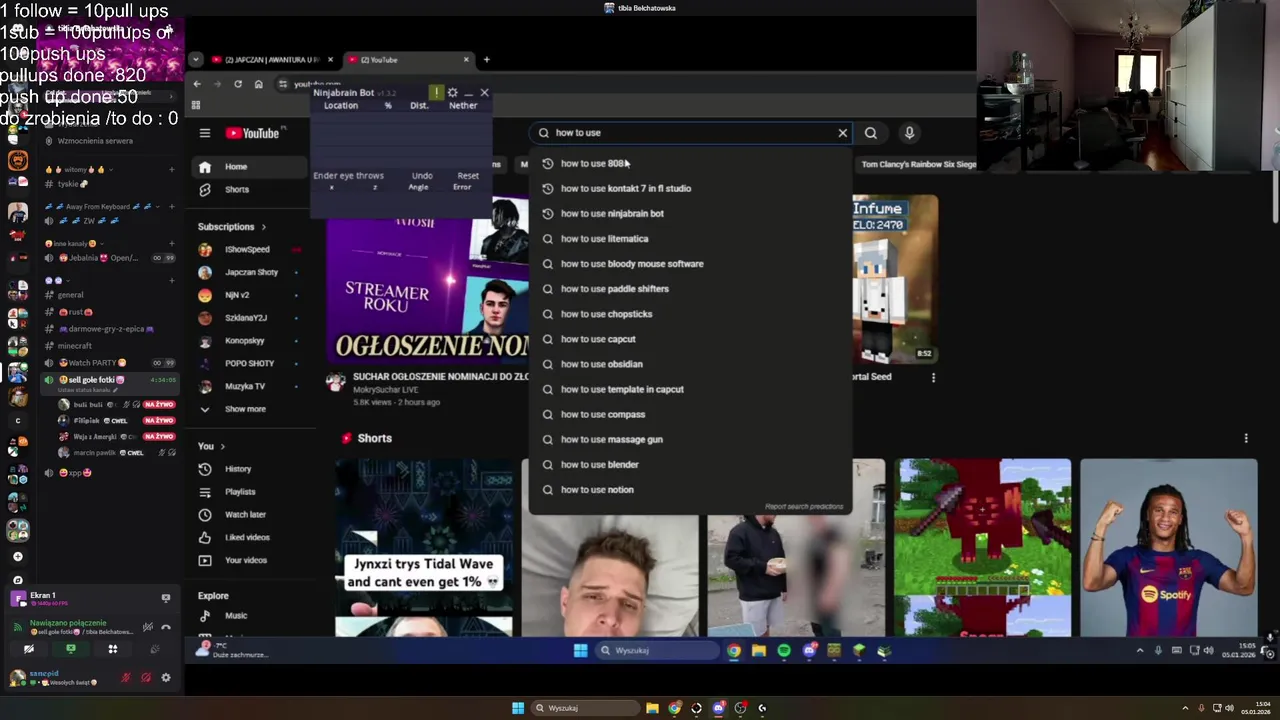Clear the YouTube search box text
Screen dimensions: 1280x720
tap(842, 132)
